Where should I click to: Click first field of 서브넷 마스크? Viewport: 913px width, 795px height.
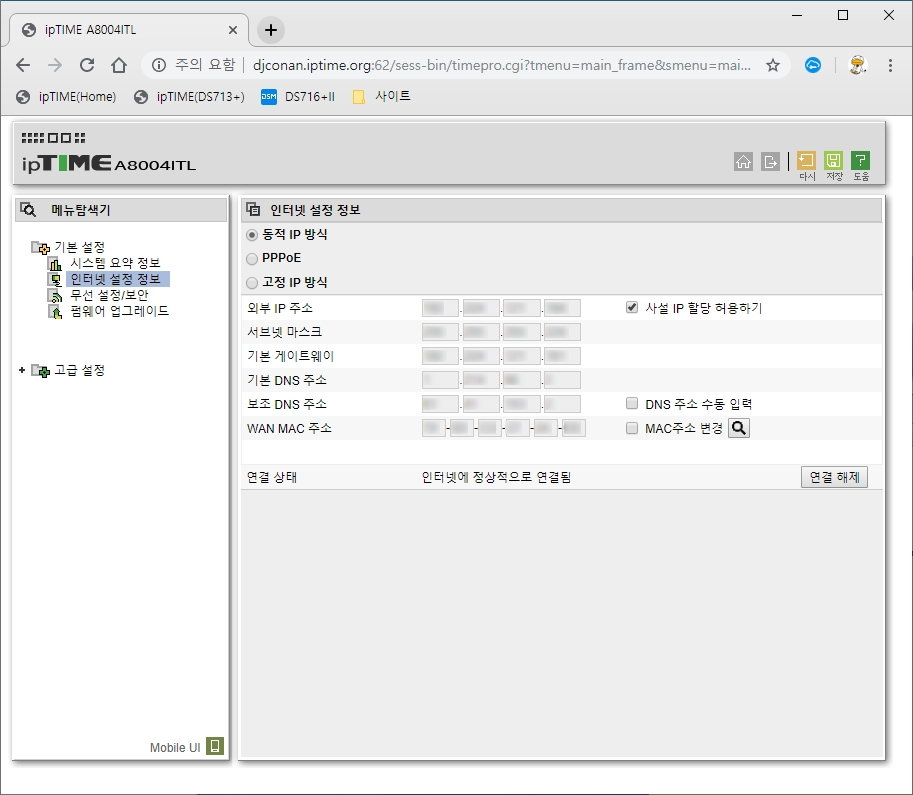[440, 332]
